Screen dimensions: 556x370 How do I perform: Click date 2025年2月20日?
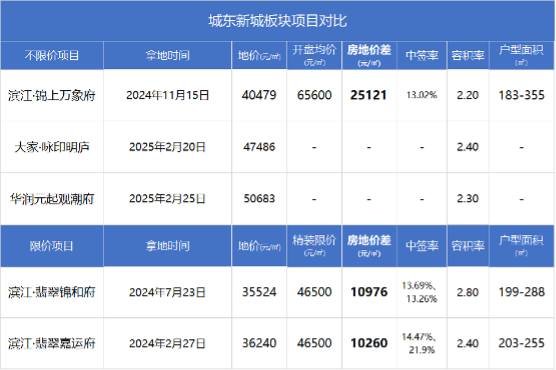(167, 147)
